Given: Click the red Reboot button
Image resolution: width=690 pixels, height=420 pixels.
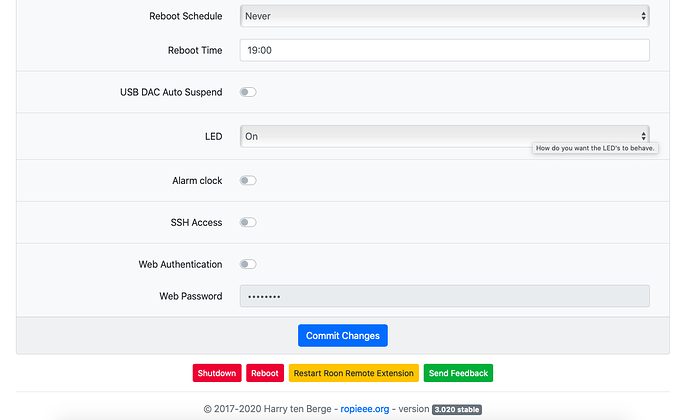Looking at the screenshot, I should (x=265, y=373).
